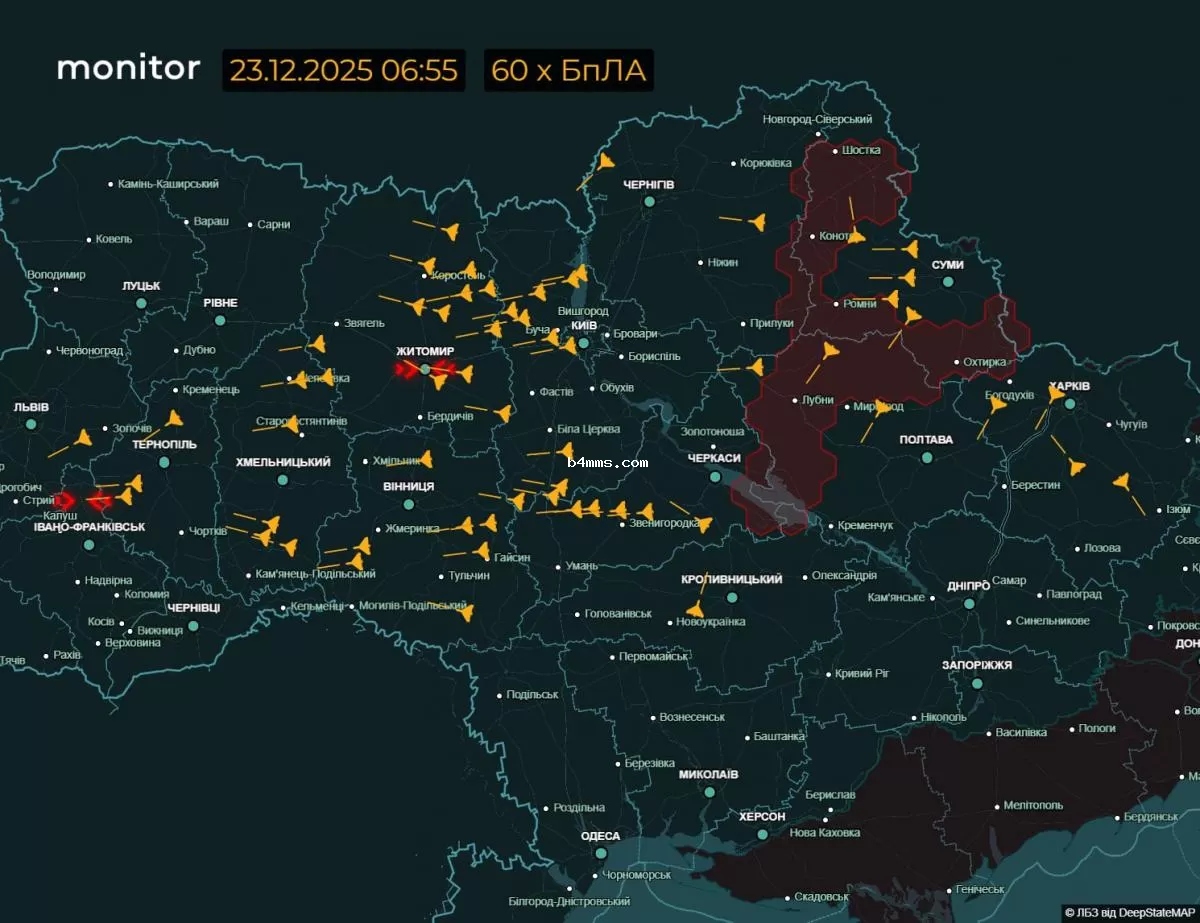Select the drone icon at Конотоп
The height and width of the screenshot is (923, 1200).
856,236
